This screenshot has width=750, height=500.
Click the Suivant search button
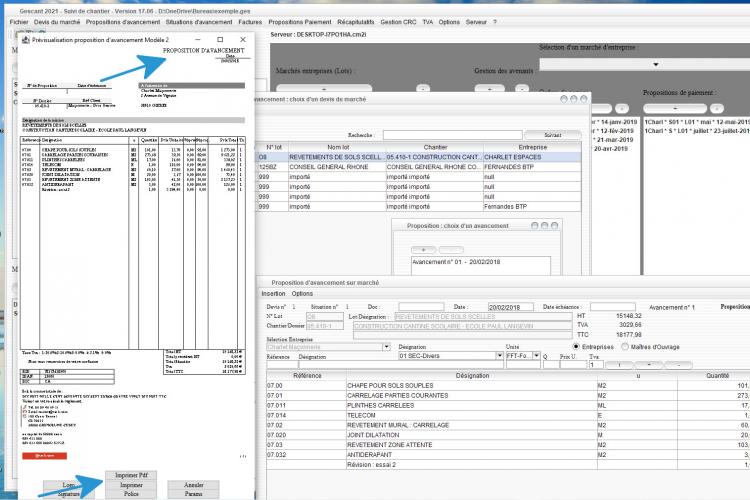[553, 135]
